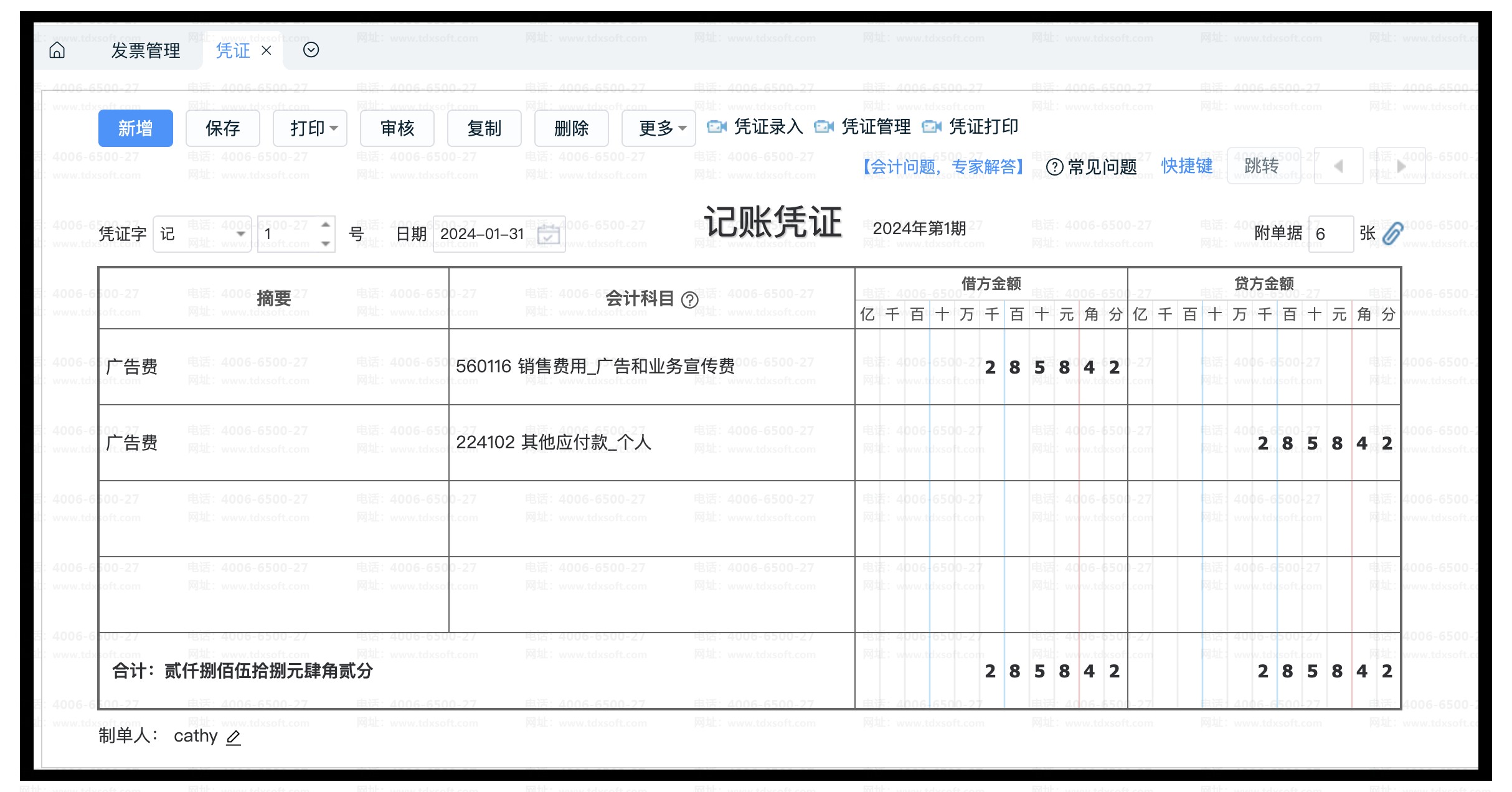Click the paperclip attachment icon
Viewport: 1512px width, 792px height.
(1392, 233)
